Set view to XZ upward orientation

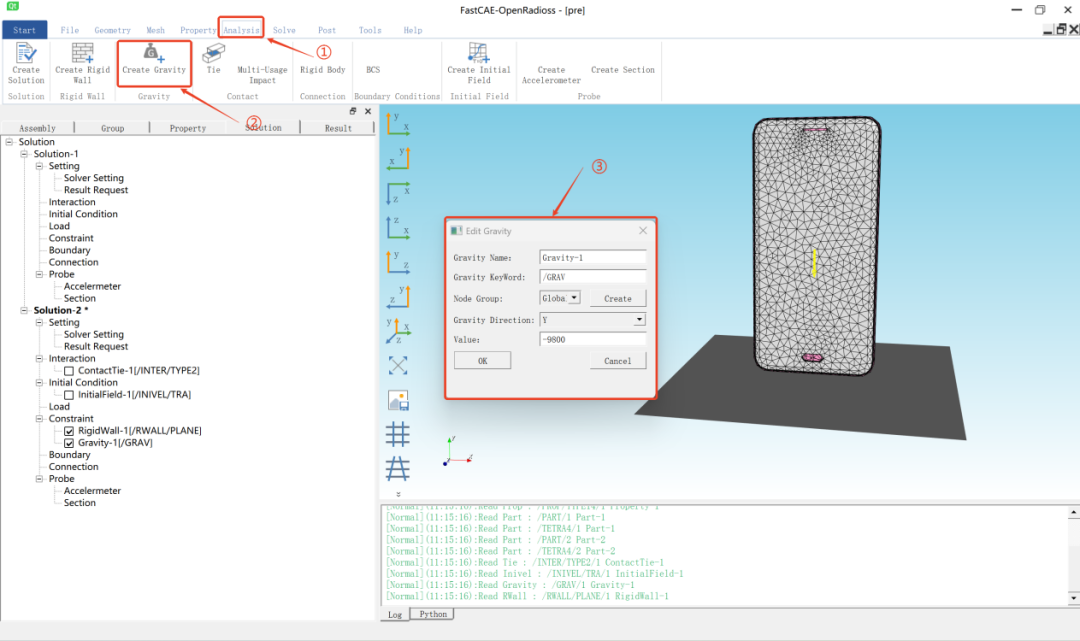[397, 228]
